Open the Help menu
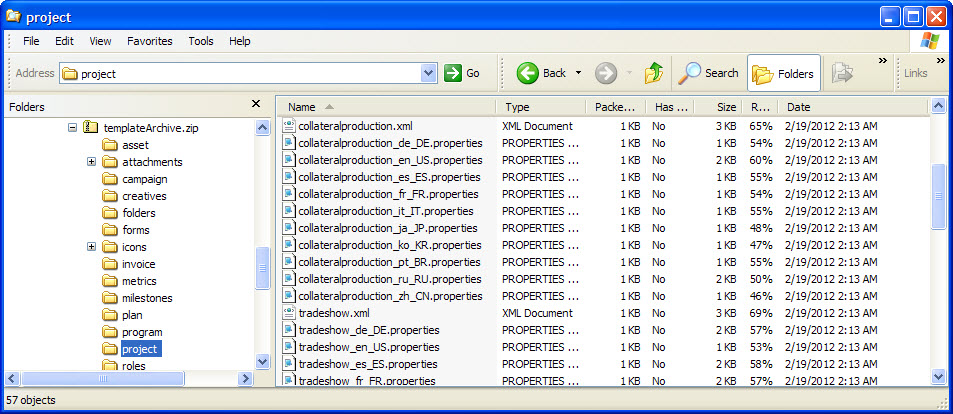The image size is (953, 414). [239, 41]
